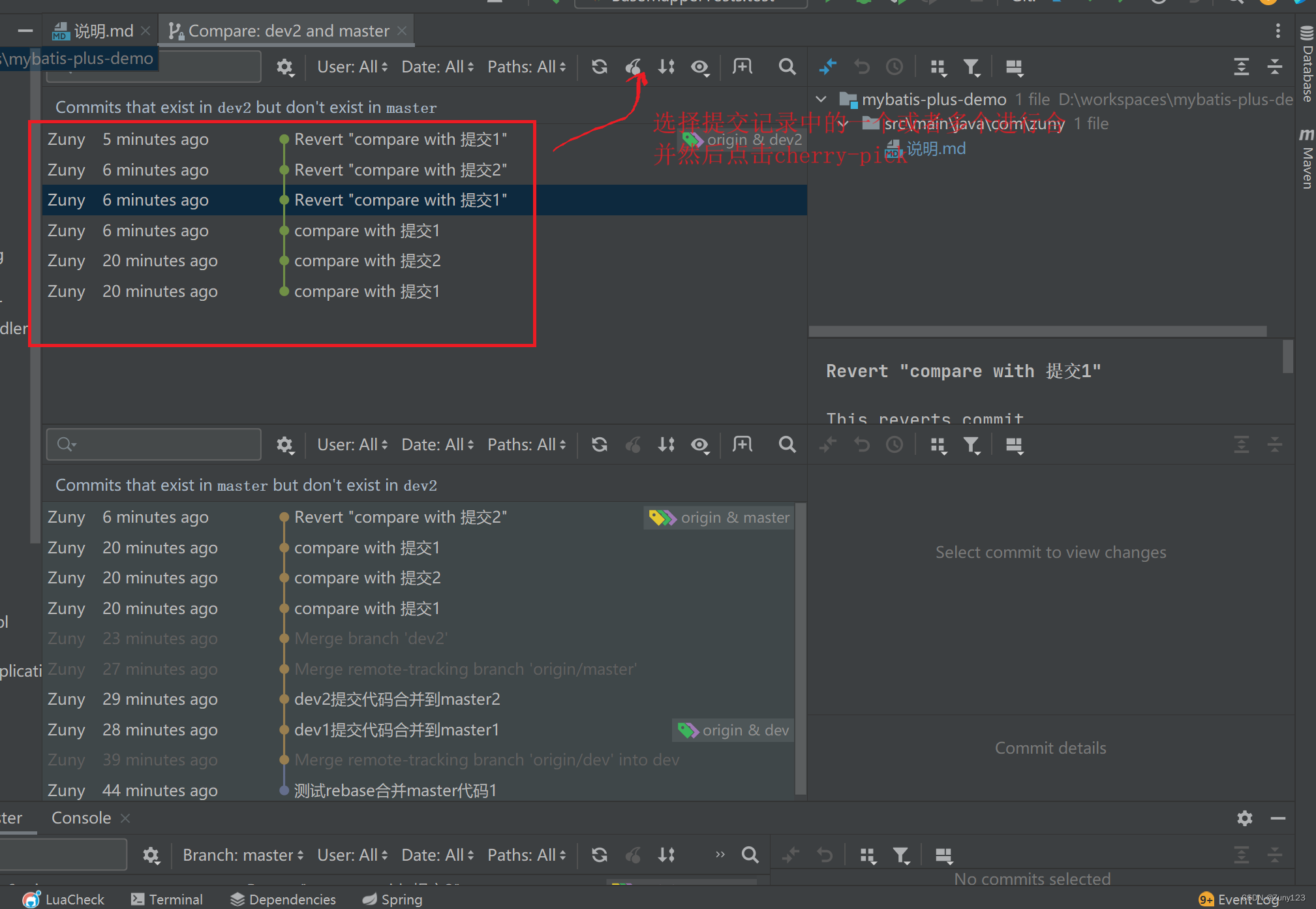The height and width of the screenshot is (909, 1316).
Task: Click the Show Diff arrows icon
Action: 827,67
